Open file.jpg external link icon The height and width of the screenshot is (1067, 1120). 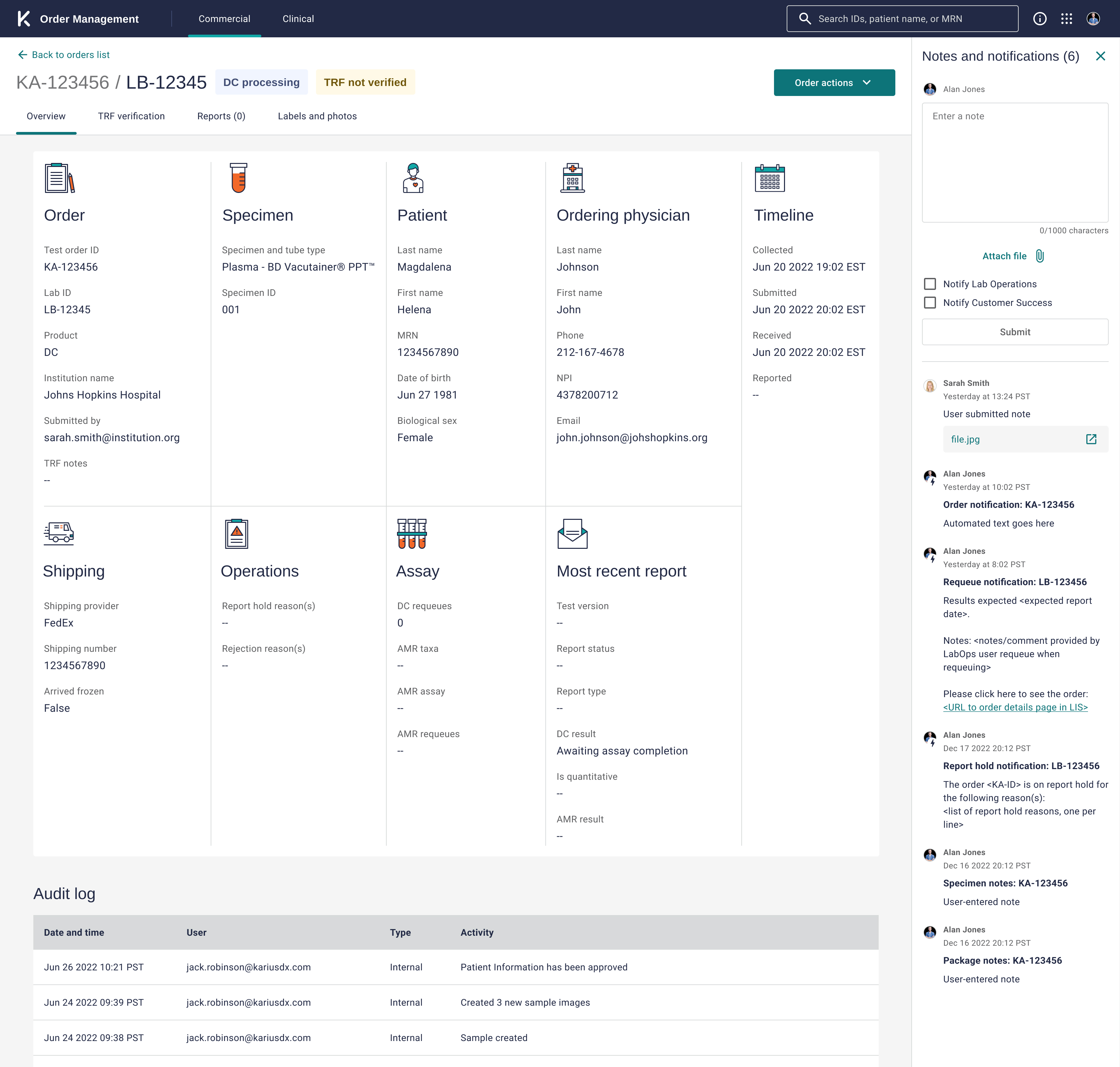tap(1090, 439)
